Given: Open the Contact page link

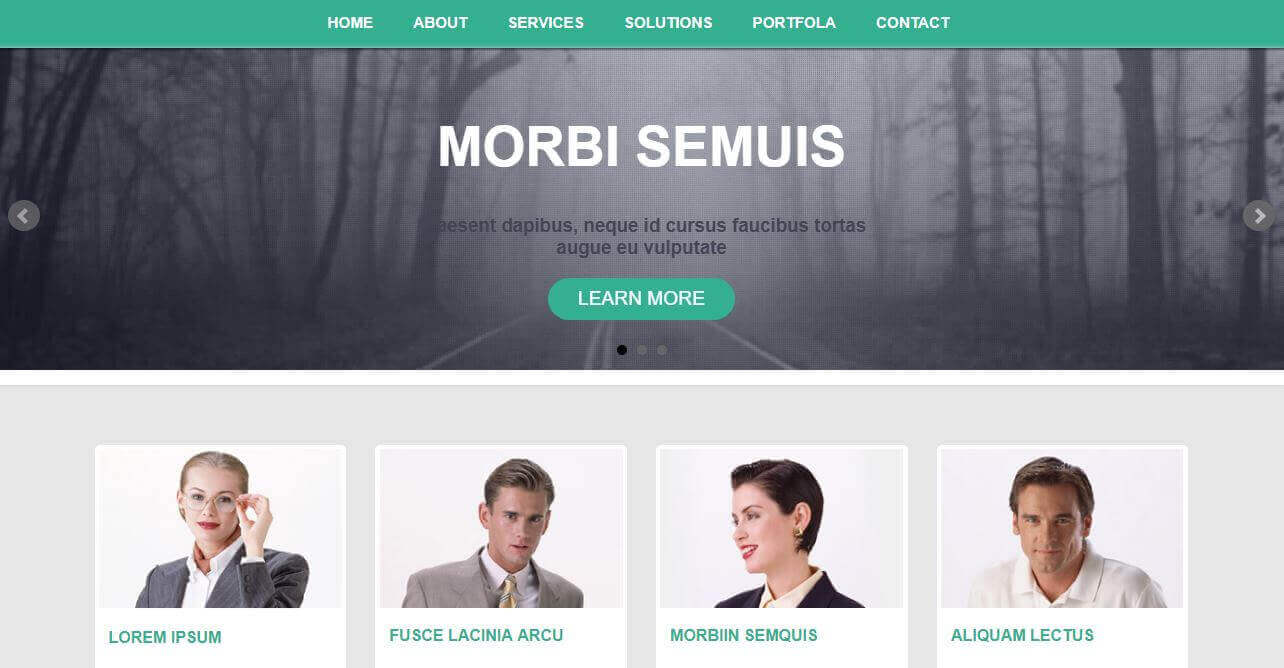Looking at the screenshot, I should coord(913,23).
